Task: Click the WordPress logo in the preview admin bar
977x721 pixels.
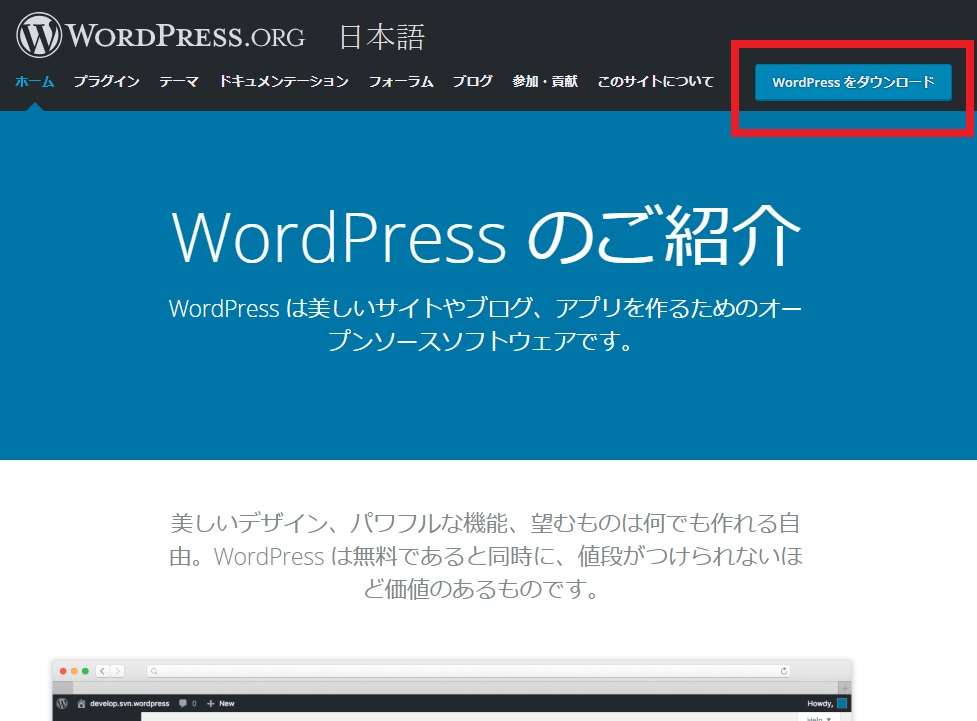Action: [x=62, y=704]
